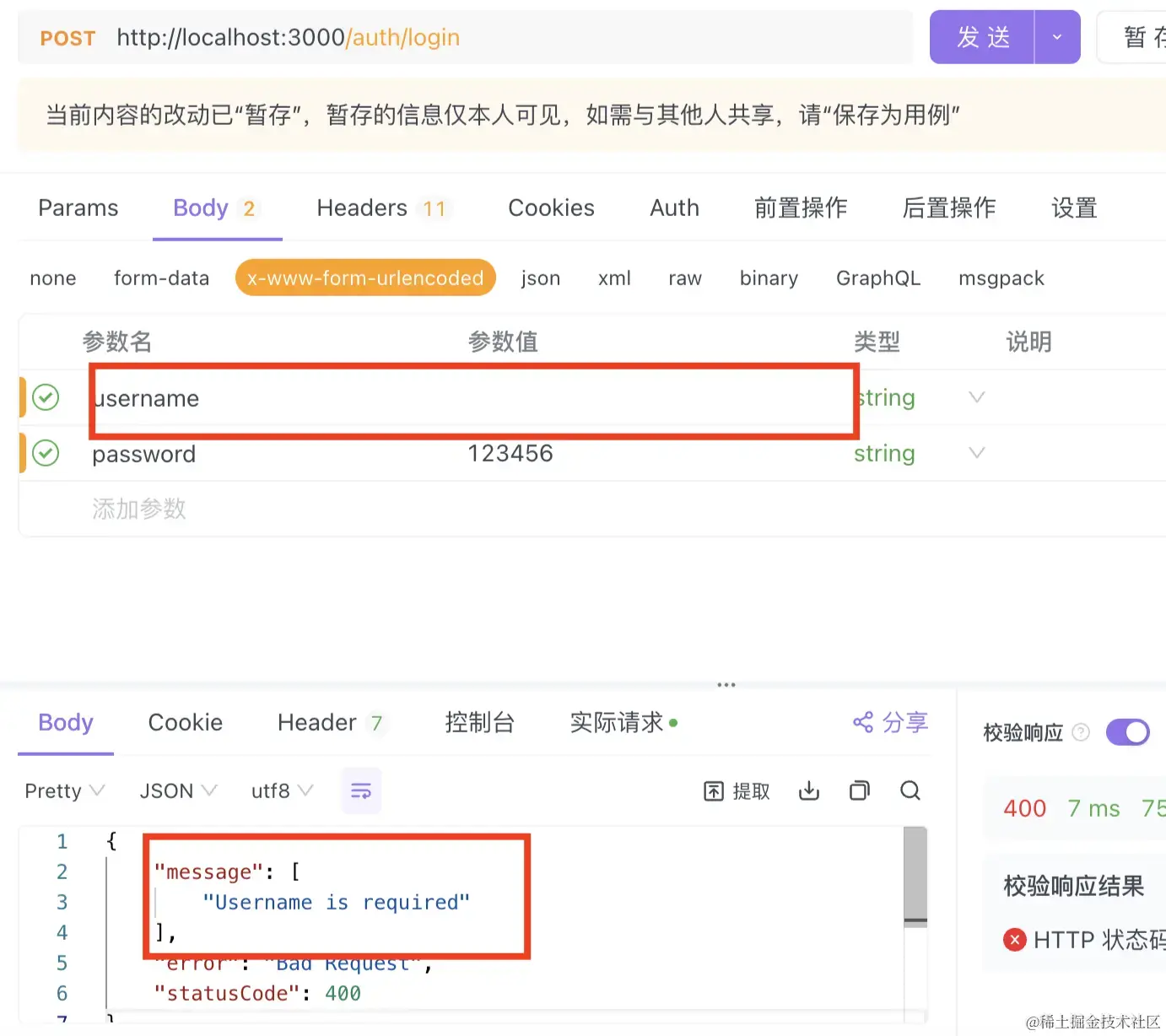Open the send button dropdown arrow
This screenshot has width=1166, height=1036.
click(1057, 37)
